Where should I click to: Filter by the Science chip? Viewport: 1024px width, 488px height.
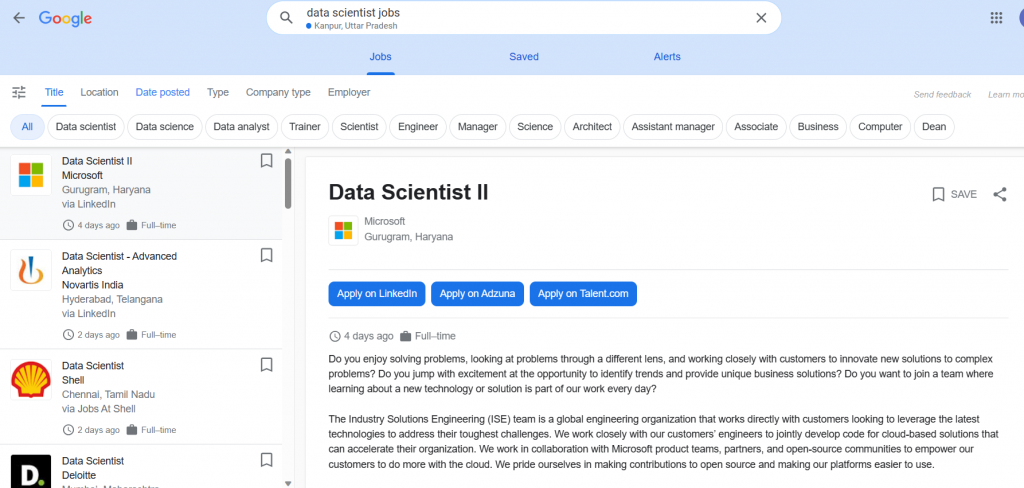point(535,127)
